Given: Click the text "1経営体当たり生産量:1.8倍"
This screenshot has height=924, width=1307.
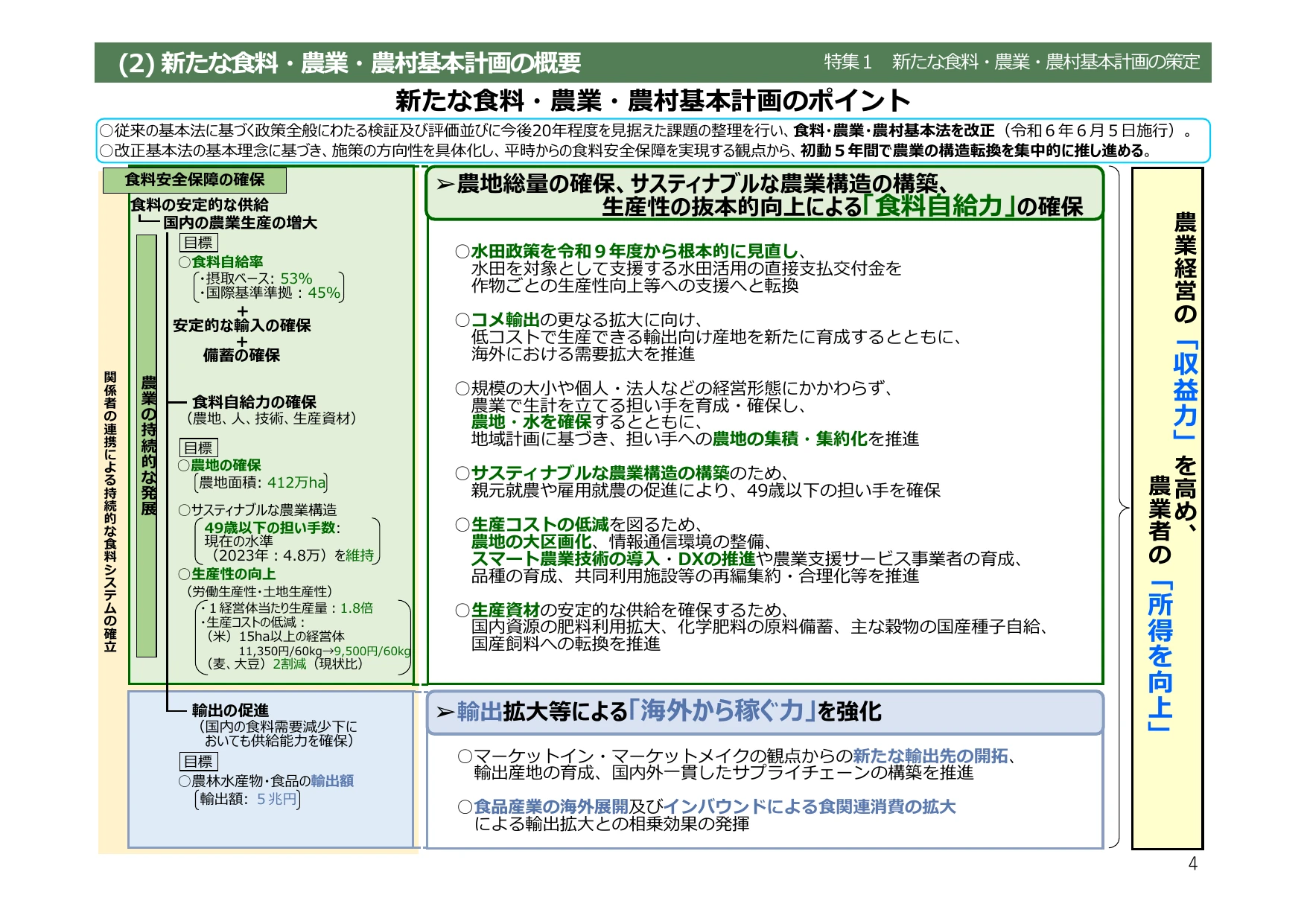Looking at the screenshot, I should pyautogui.click(x=290, y=608).
